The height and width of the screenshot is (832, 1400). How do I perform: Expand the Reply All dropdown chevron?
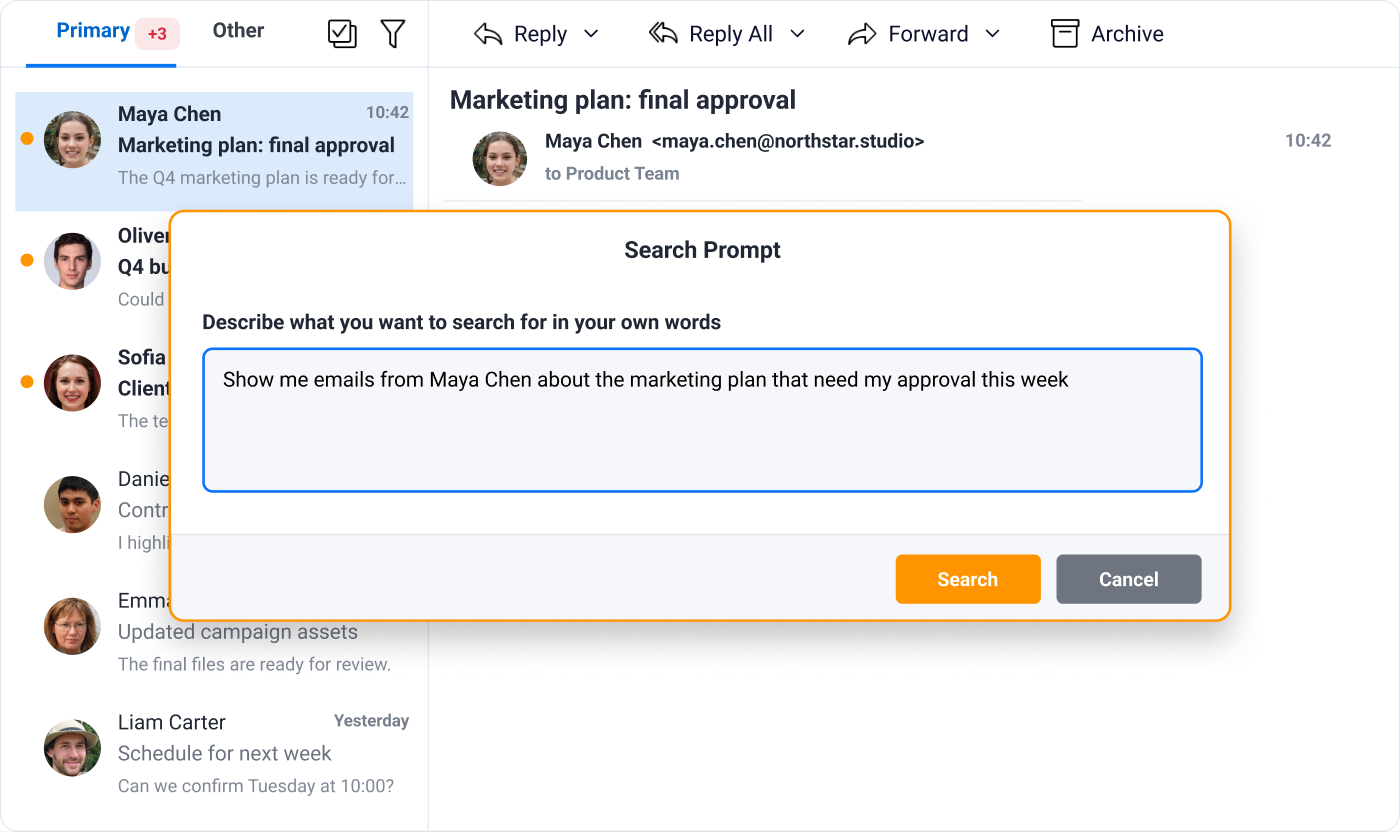point(797,34)
